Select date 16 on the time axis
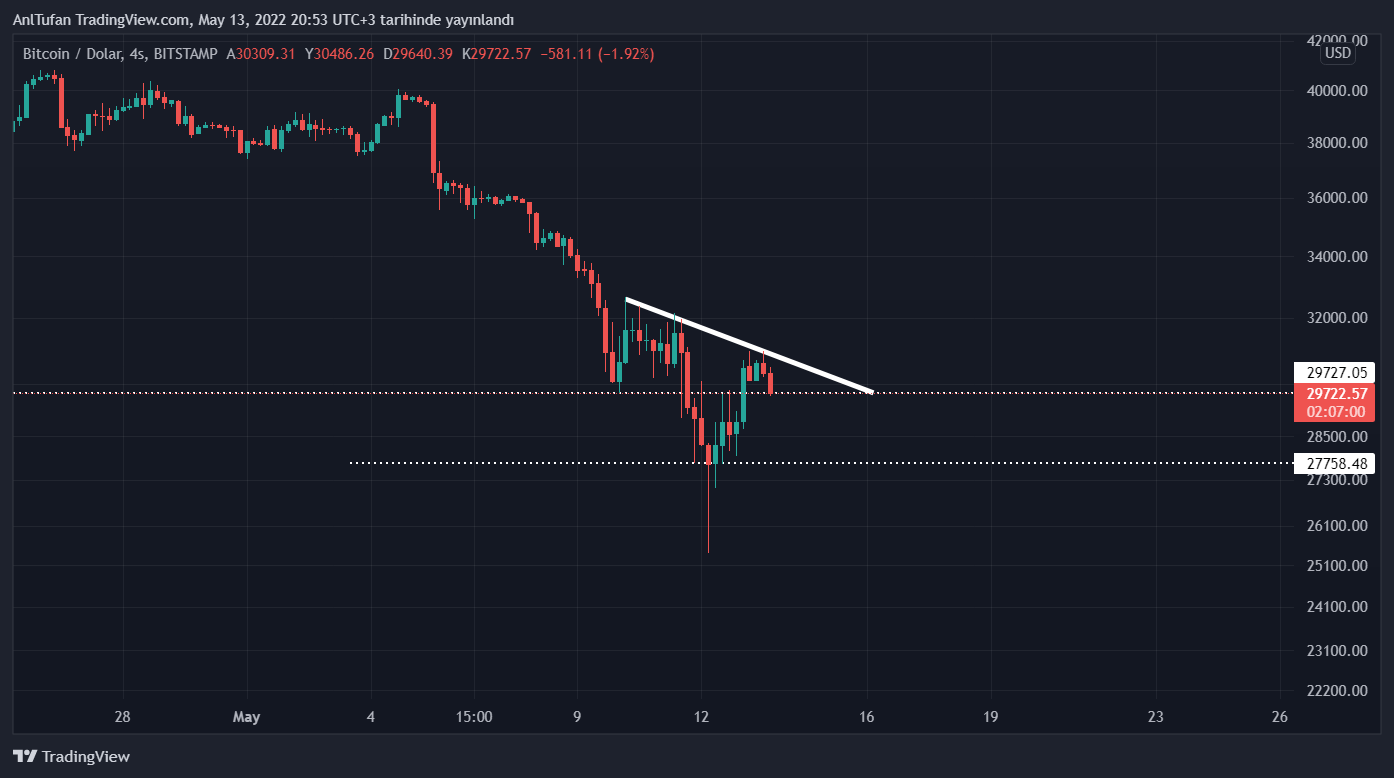Screen dimensions: 1394x778 [867, 717]
